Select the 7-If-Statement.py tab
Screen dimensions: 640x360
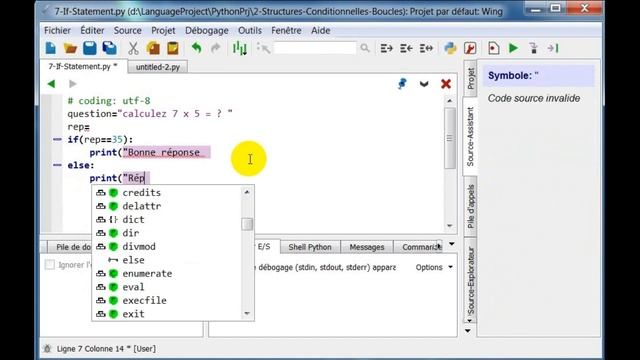coord(83,66)
